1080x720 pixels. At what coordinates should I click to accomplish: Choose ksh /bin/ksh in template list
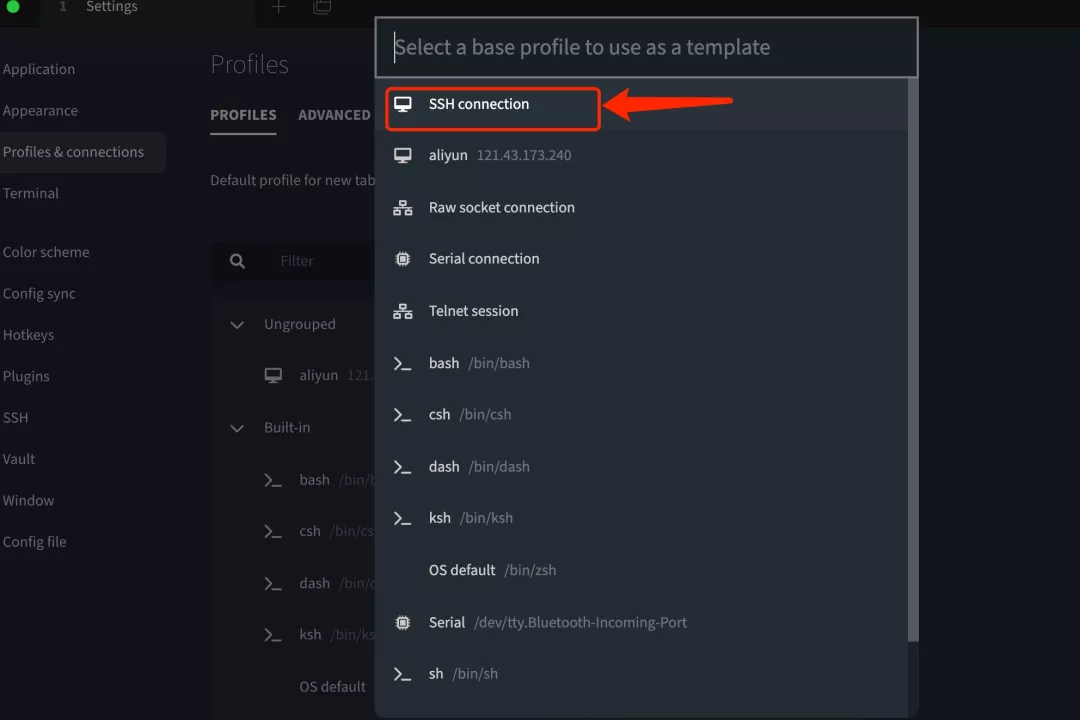[x=642, y=518]
